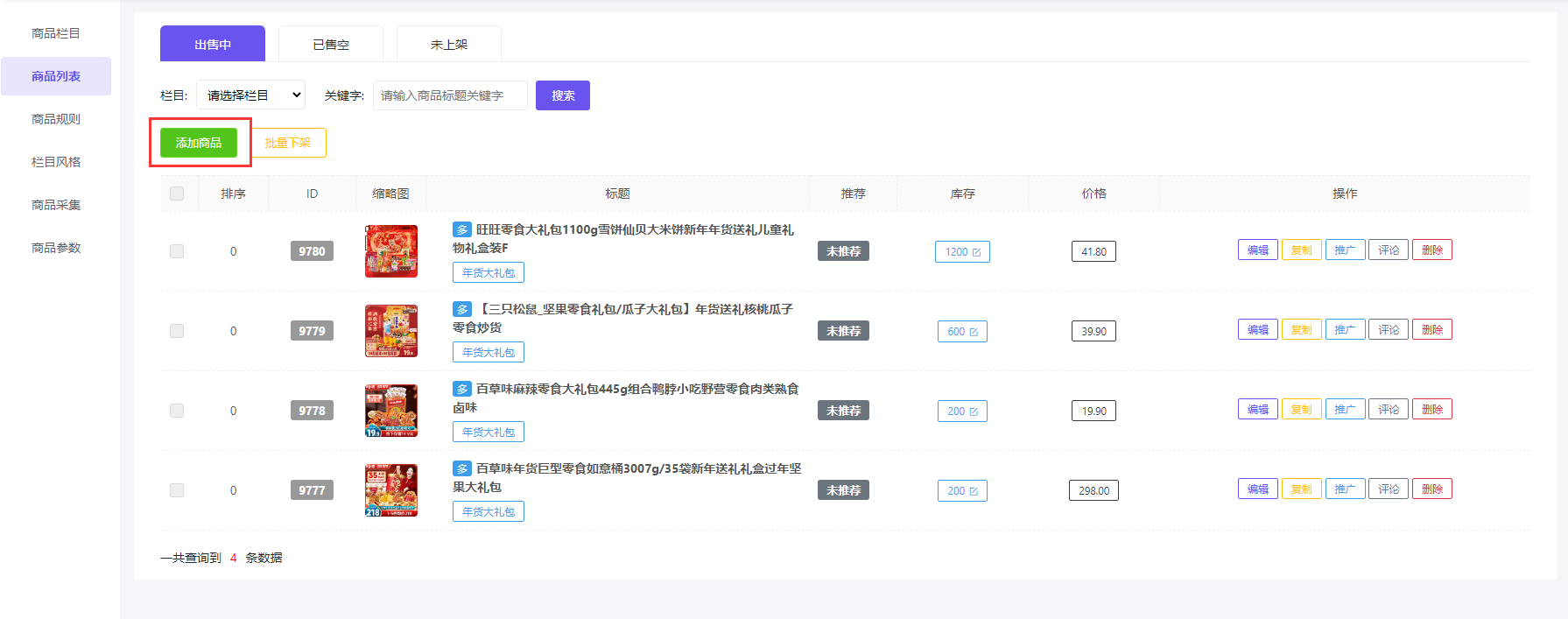Viewport: 1568px width, 619px height.
Task: Open the thumbnail of product 9780
Action: pos(390,251)
